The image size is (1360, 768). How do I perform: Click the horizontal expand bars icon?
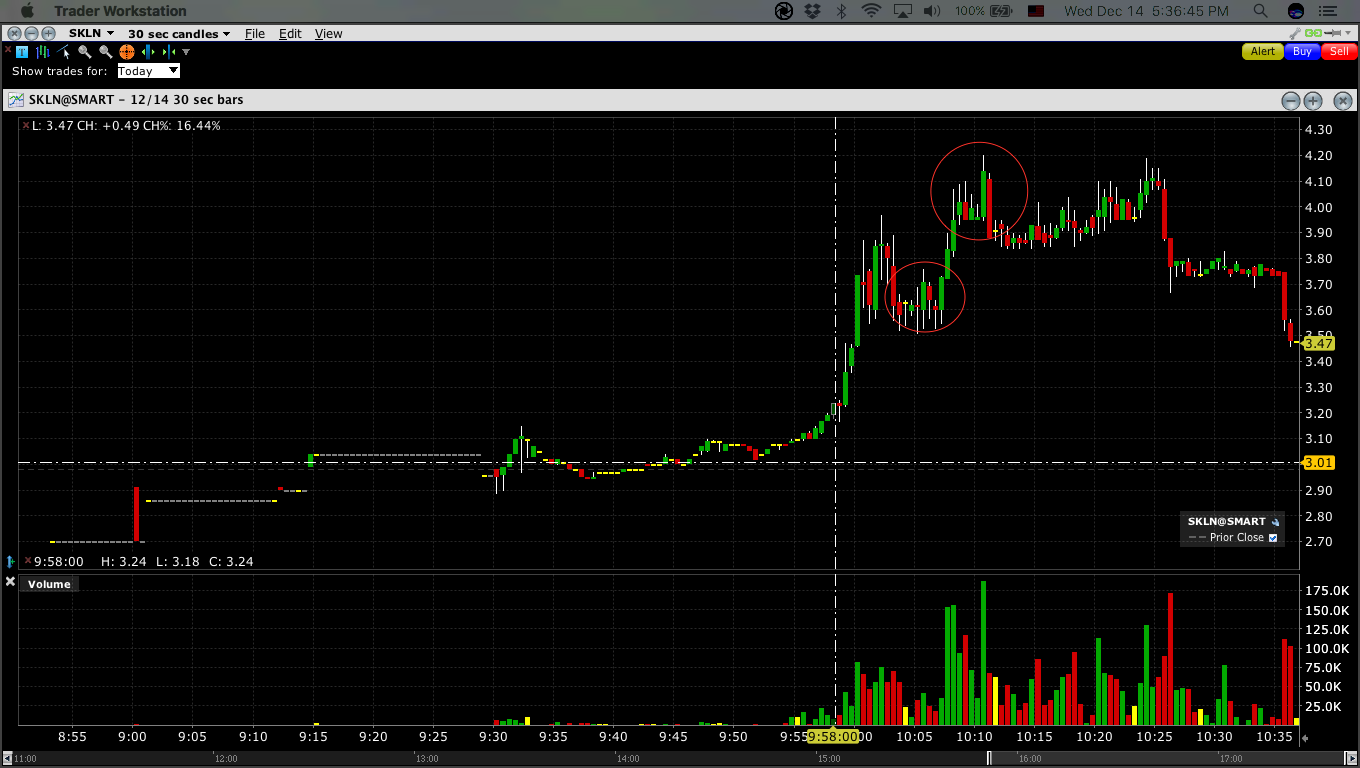148,51
